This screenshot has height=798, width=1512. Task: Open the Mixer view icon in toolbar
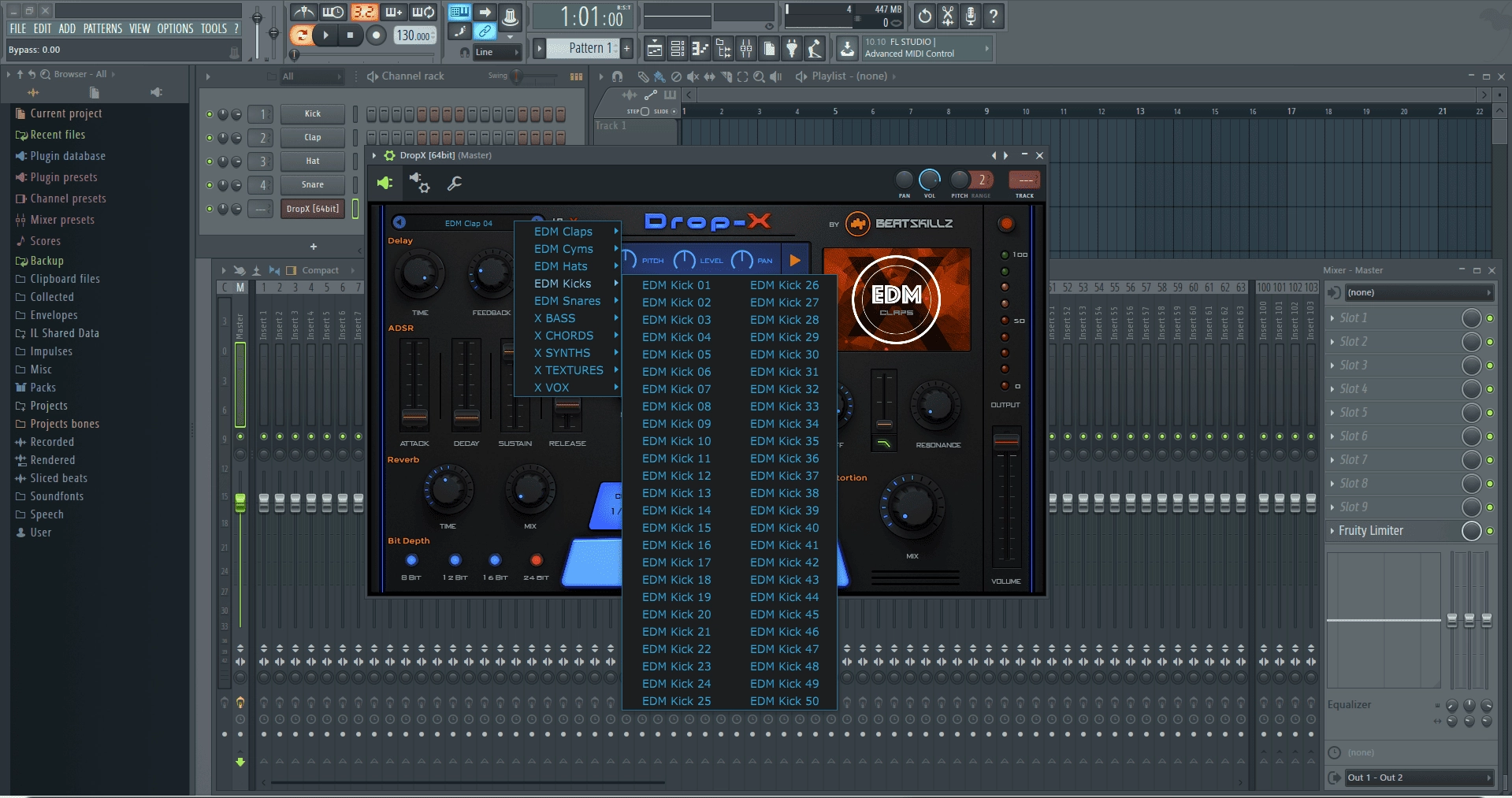(x=746, y=49)
